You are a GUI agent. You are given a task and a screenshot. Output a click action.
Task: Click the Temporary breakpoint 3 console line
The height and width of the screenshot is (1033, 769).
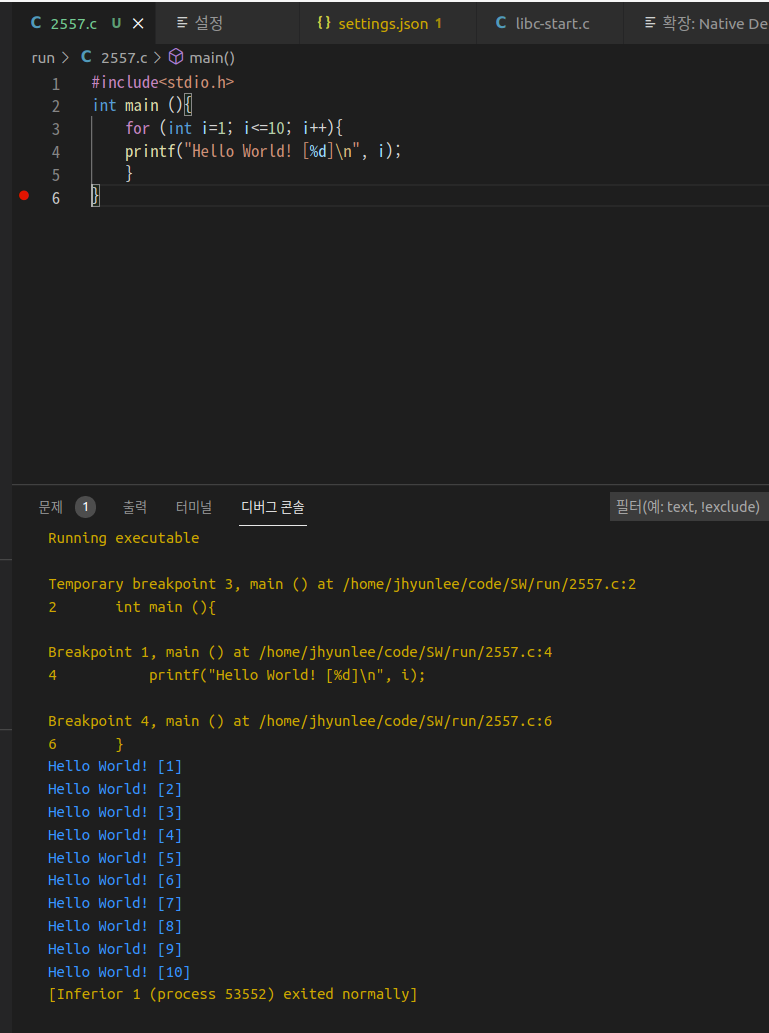point(342,584)
